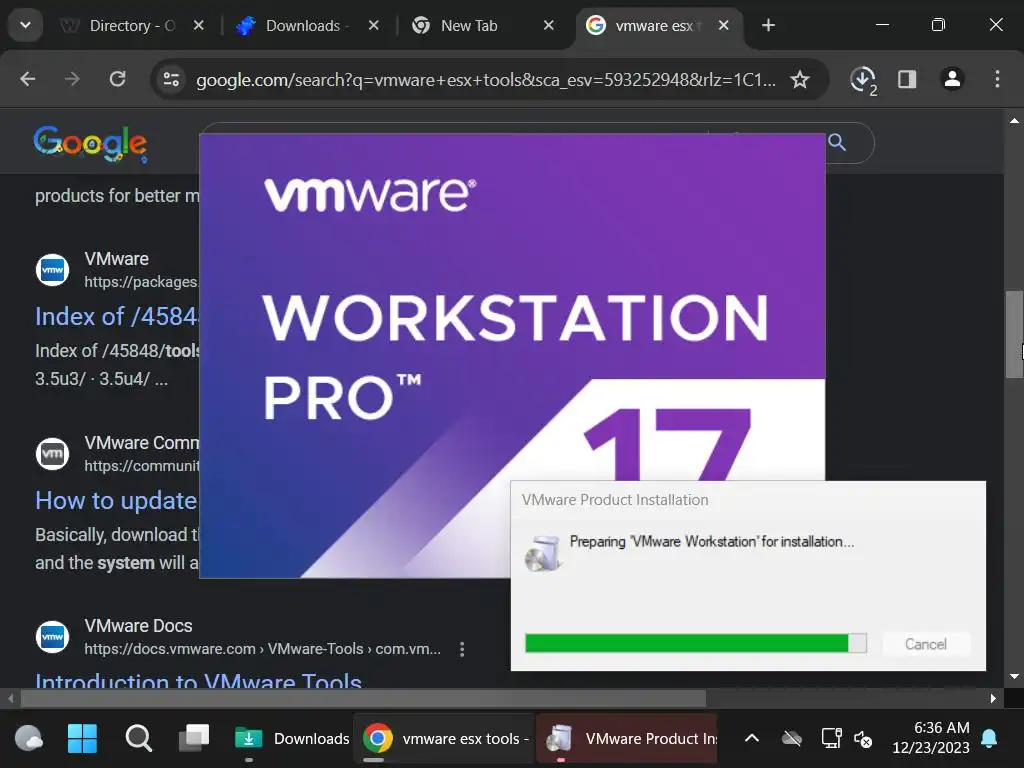Open more options for VMware Docs result
Viewport: 1024px width, 768px height.
coord(462,649)
